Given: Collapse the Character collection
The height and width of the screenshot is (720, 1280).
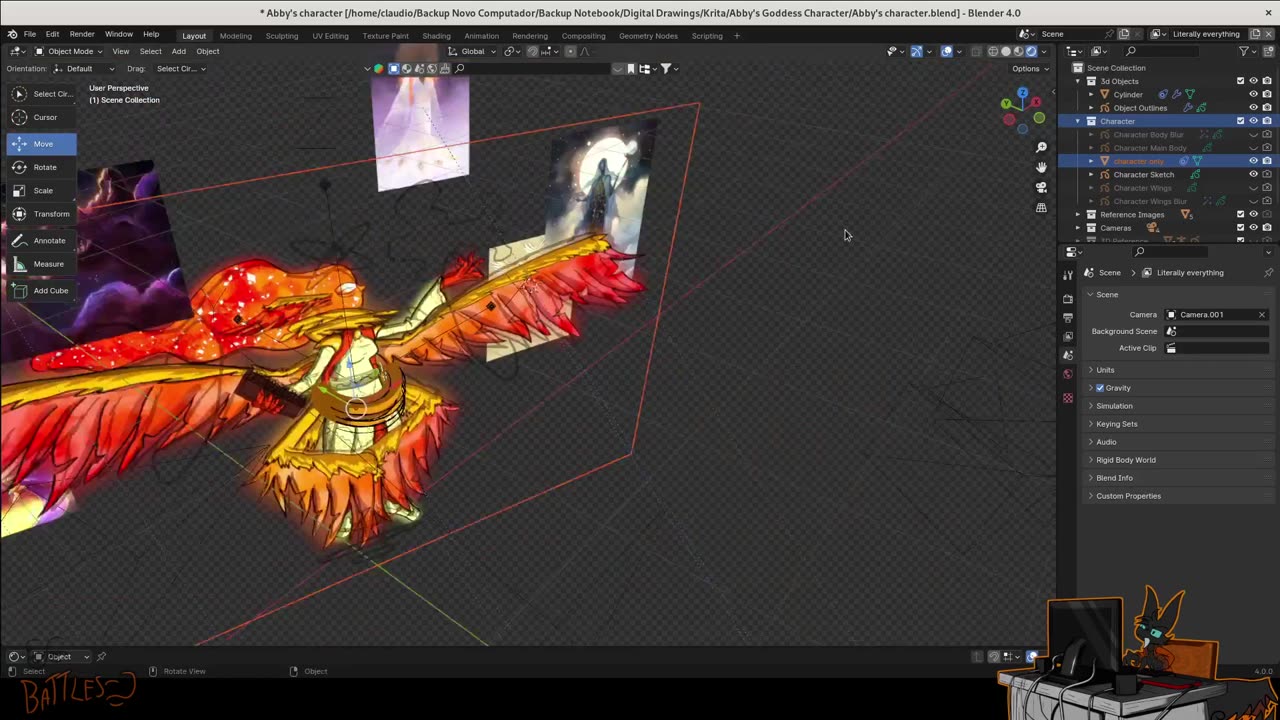Looking at the screenshot, I should click(1078, 121).
